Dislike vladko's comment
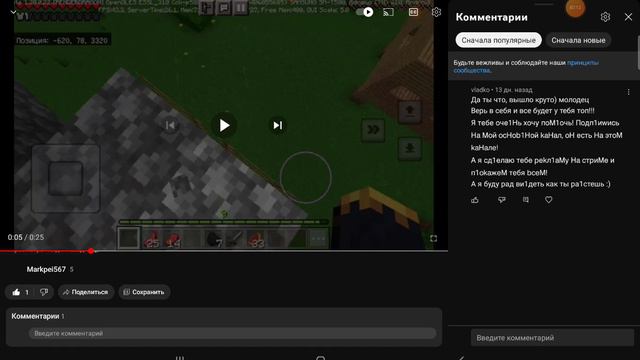Screen dimensions: 640x360 click(502, 200)
